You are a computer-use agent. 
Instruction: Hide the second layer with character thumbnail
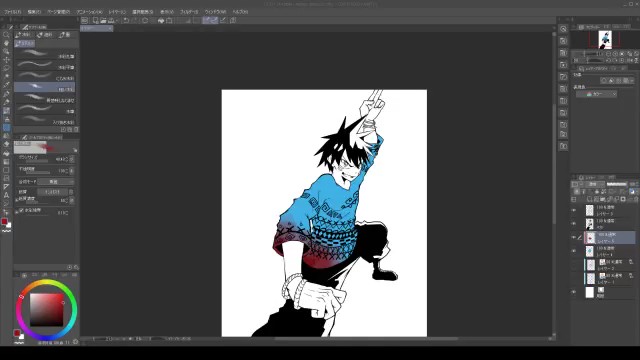[574, 224]
